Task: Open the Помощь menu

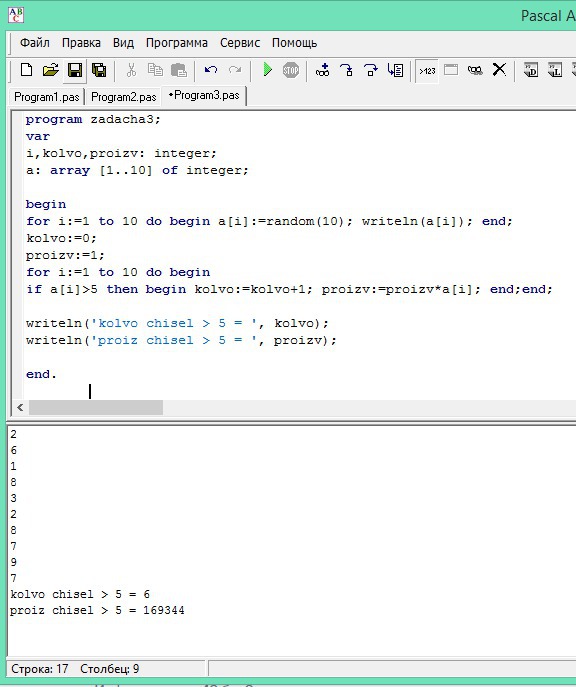Action: (294, 42)
